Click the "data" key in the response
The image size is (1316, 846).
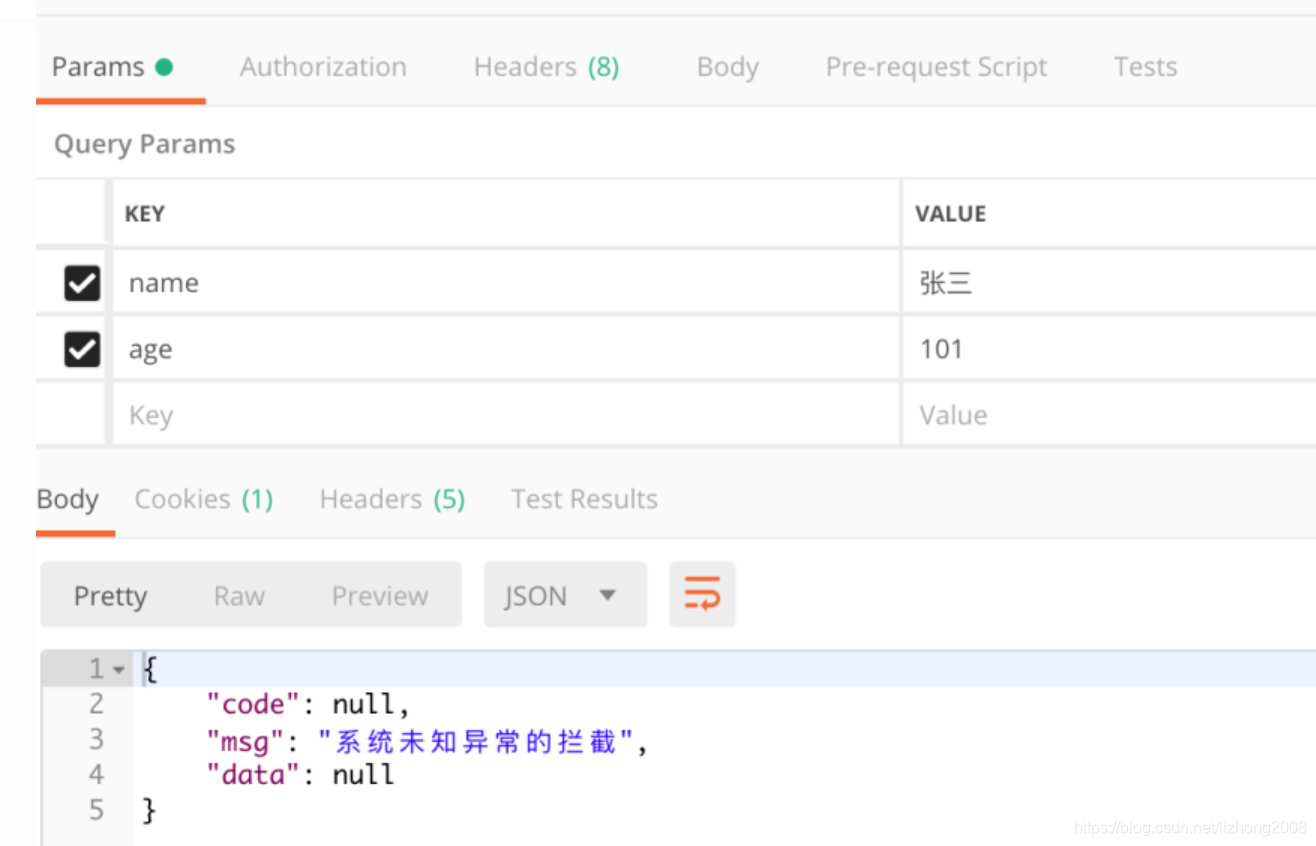pyautogui.click(x=252, y=775)
